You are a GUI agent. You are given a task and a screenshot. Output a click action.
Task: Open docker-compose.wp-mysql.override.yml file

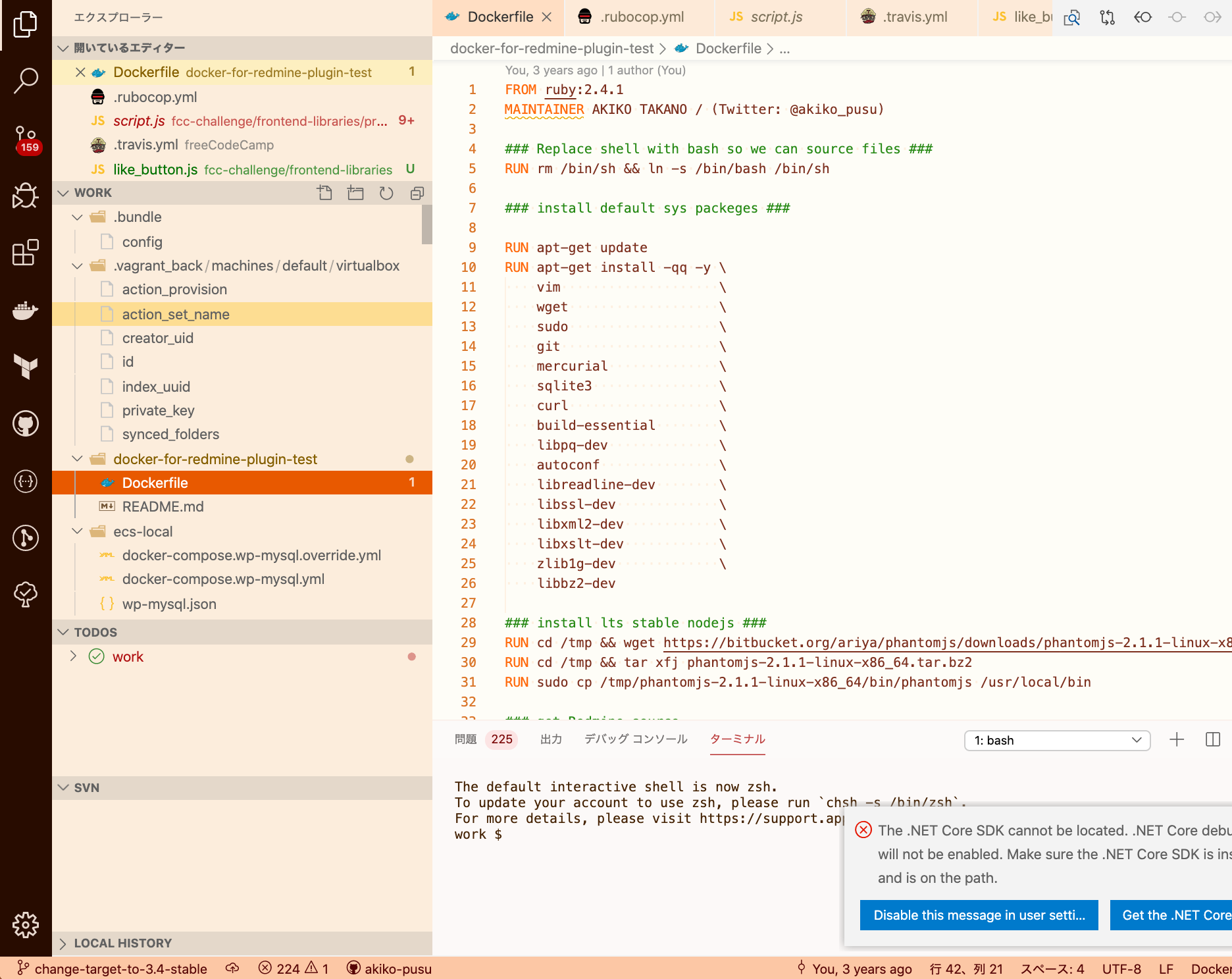[242, 556]
